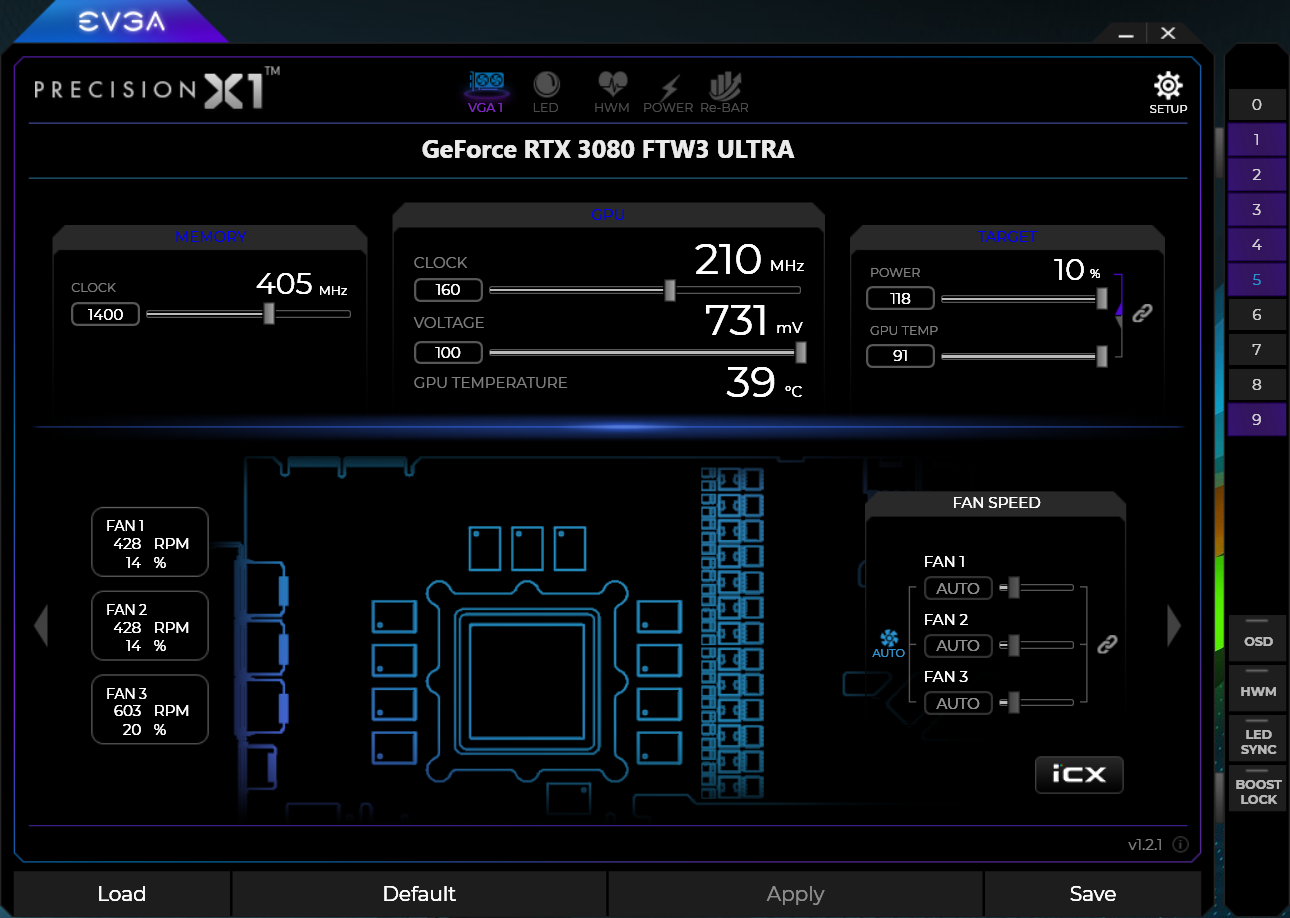Click the EVGA logo tab
Image resolution: width=1290 pixels, height=918 pixels.
(122, 21)
